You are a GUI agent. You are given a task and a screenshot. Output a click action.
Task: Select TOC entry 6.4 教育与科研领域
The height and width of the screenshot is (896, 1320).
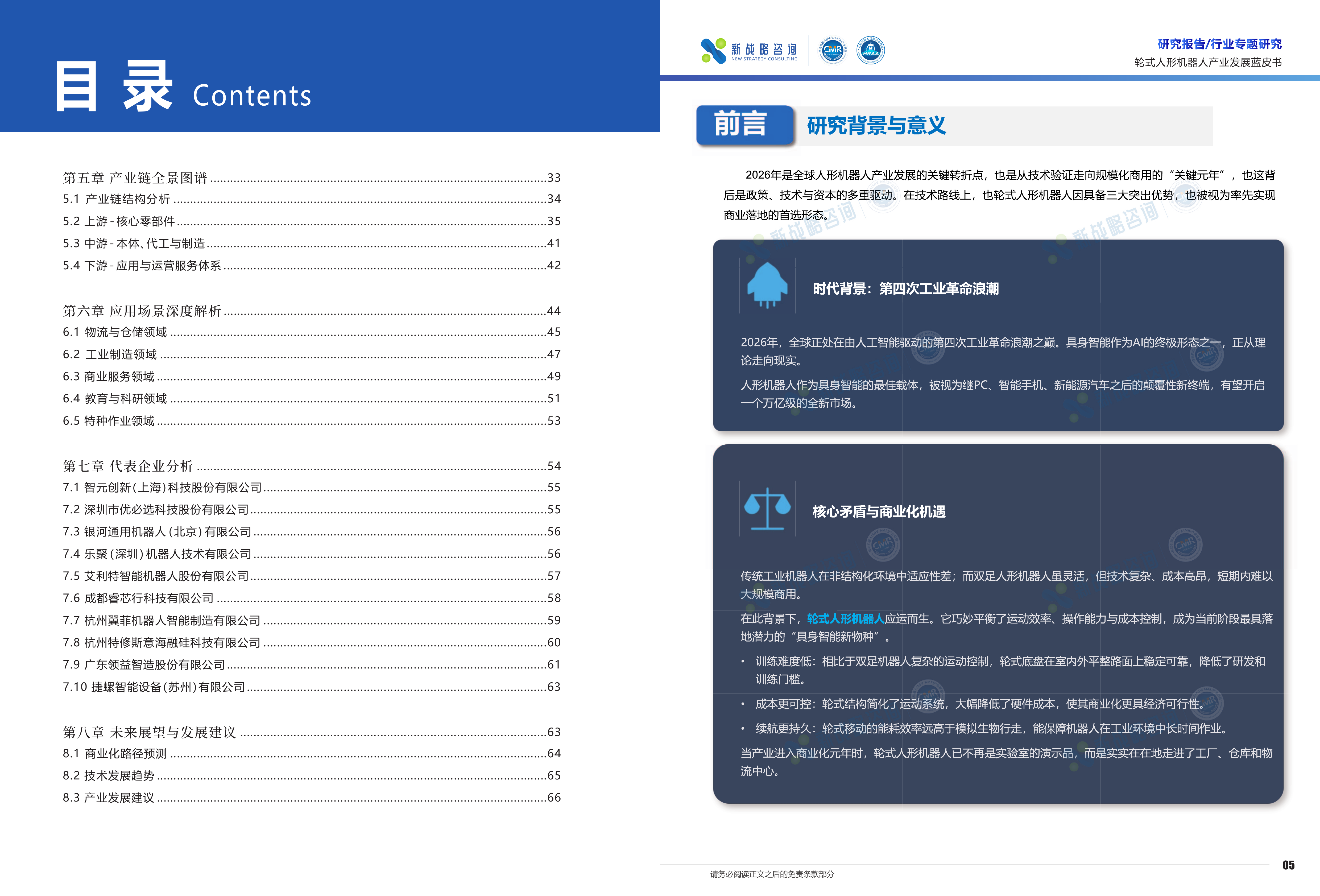pos(311,398)
